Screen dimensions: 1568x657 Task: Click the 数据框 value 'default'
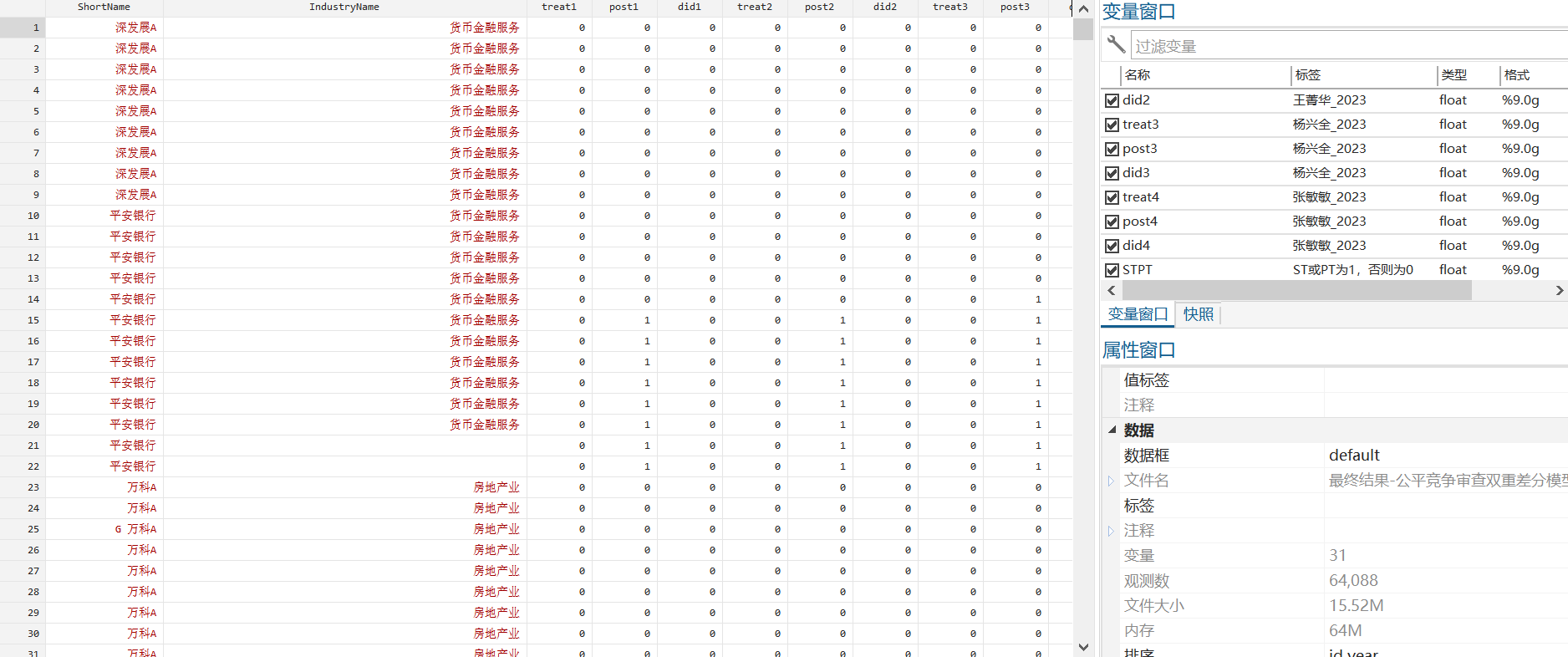point(1354,456)
